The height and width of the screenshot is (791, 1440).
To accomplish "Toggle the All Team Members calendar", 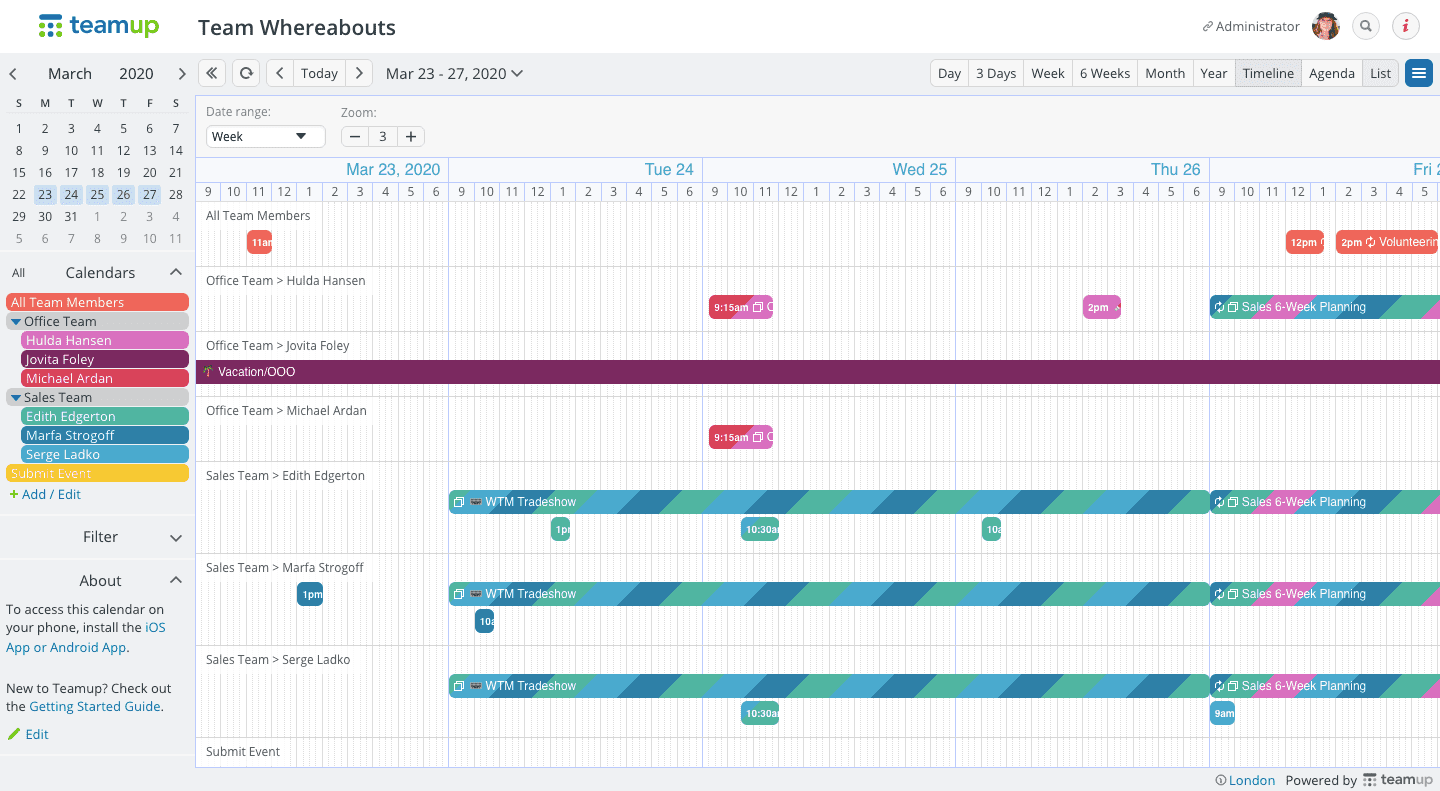I will [x=97, y=302].
